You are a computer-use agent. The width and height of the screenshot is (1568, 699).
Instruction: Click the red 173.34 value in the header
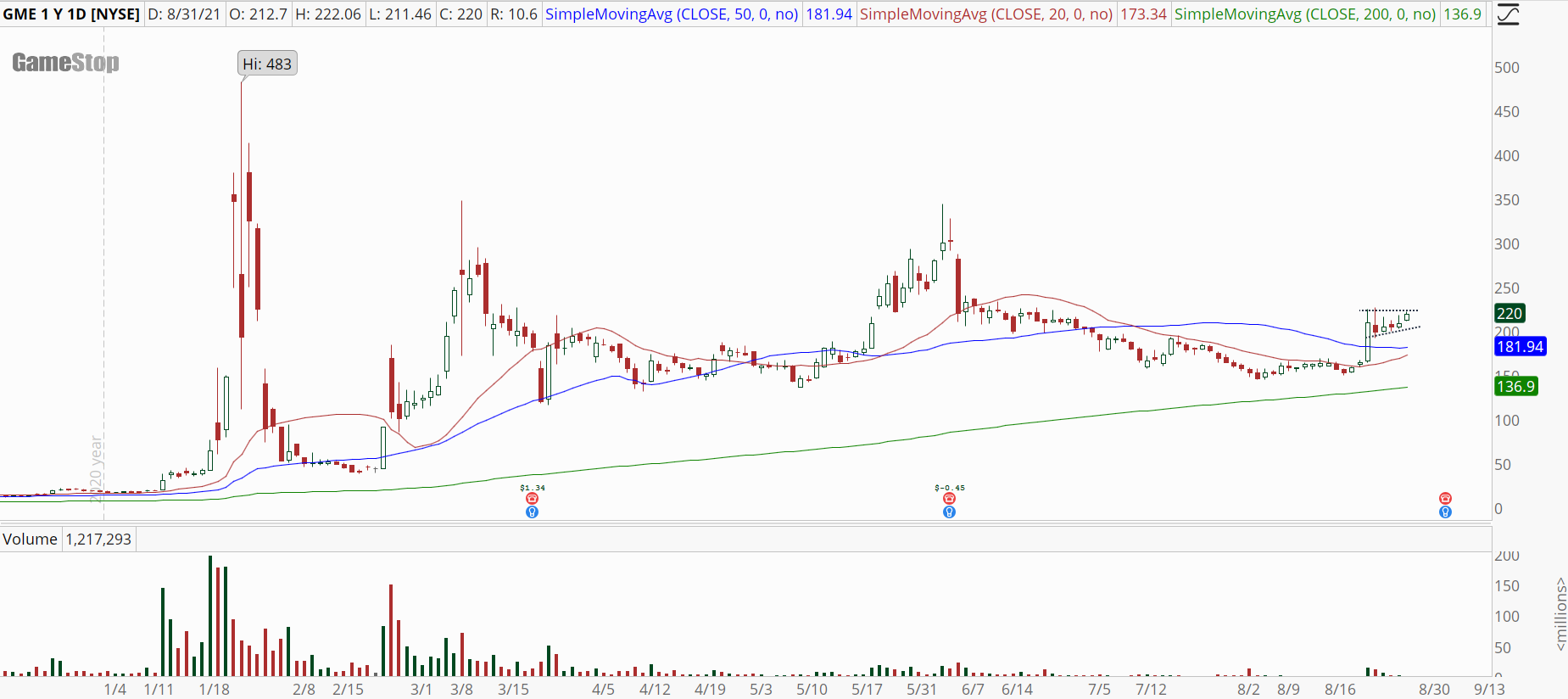[1143, 14]
